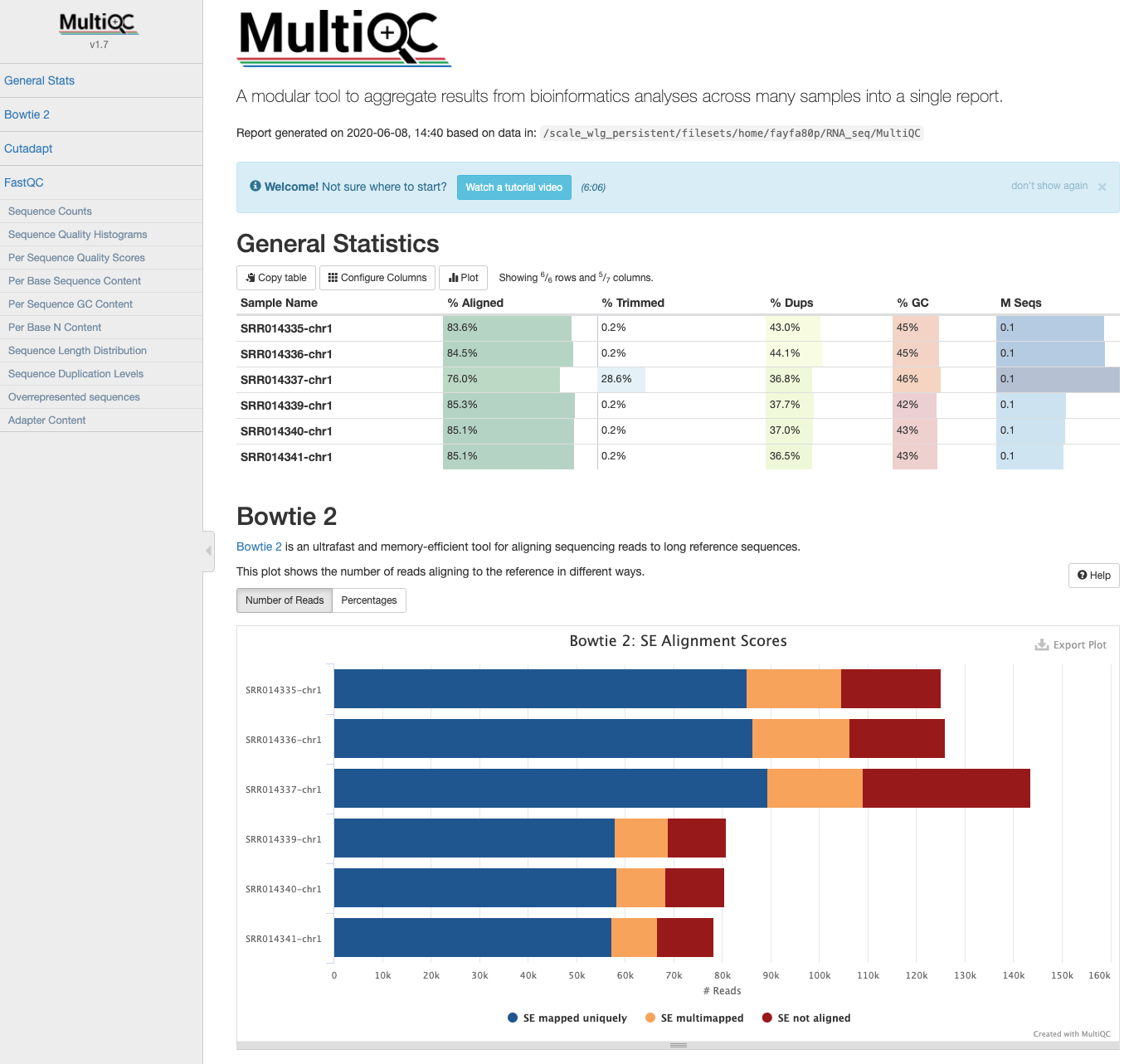Click blue mapped bar for SRR014339-chr1

474,838
